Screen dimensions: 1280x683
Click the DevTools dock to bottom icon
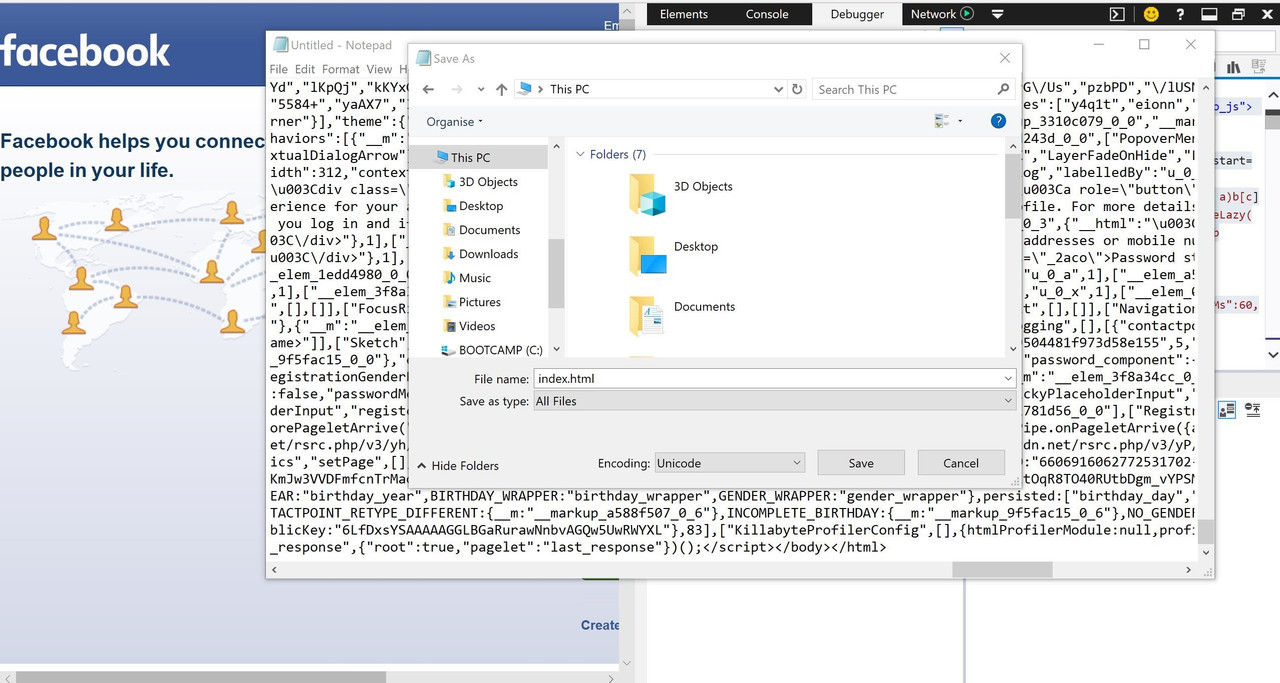click(x=1209, y=14)
